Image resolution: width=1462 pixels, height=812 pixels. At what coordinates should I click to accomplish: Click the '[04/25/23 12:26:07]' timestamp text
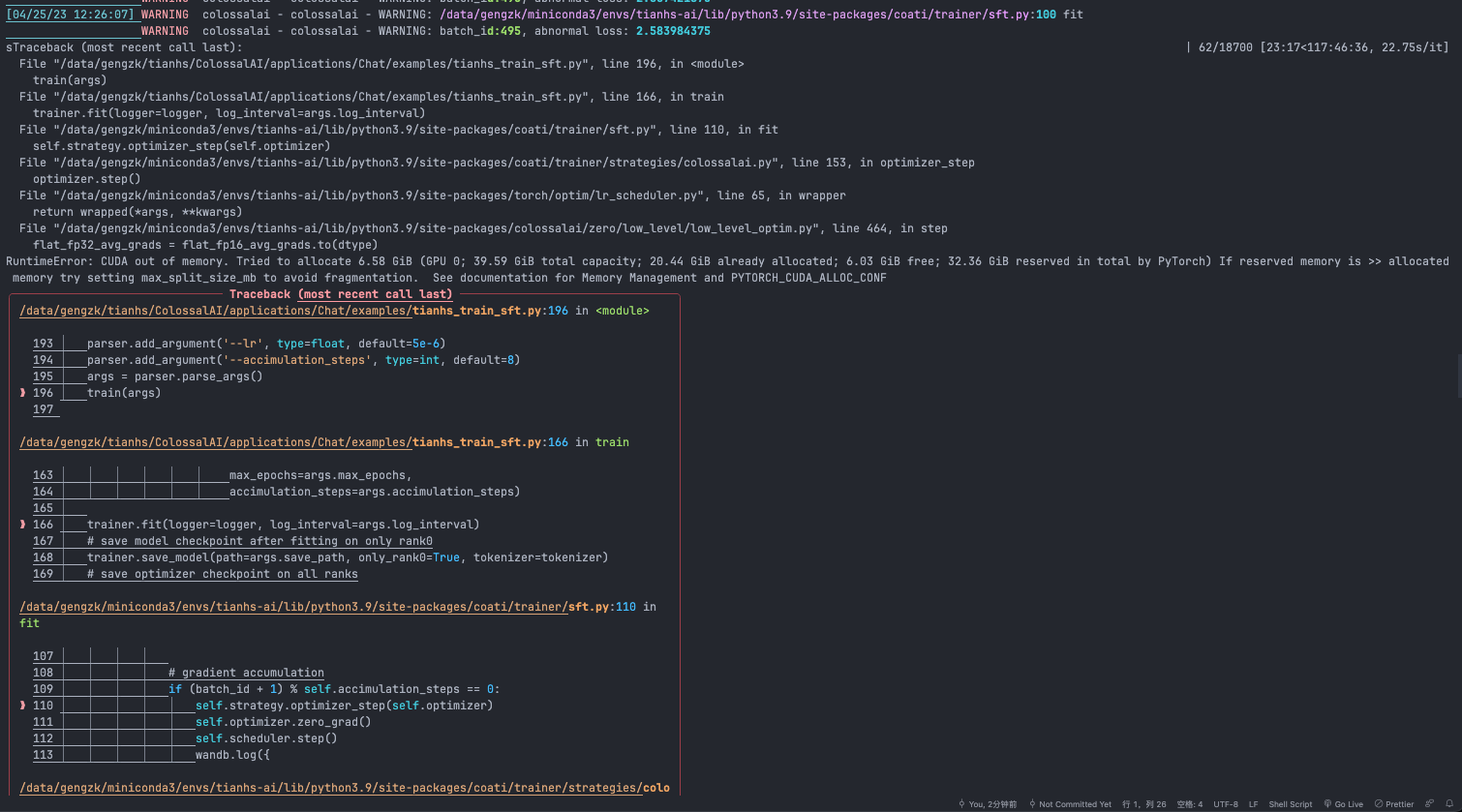tap(69, 14)
